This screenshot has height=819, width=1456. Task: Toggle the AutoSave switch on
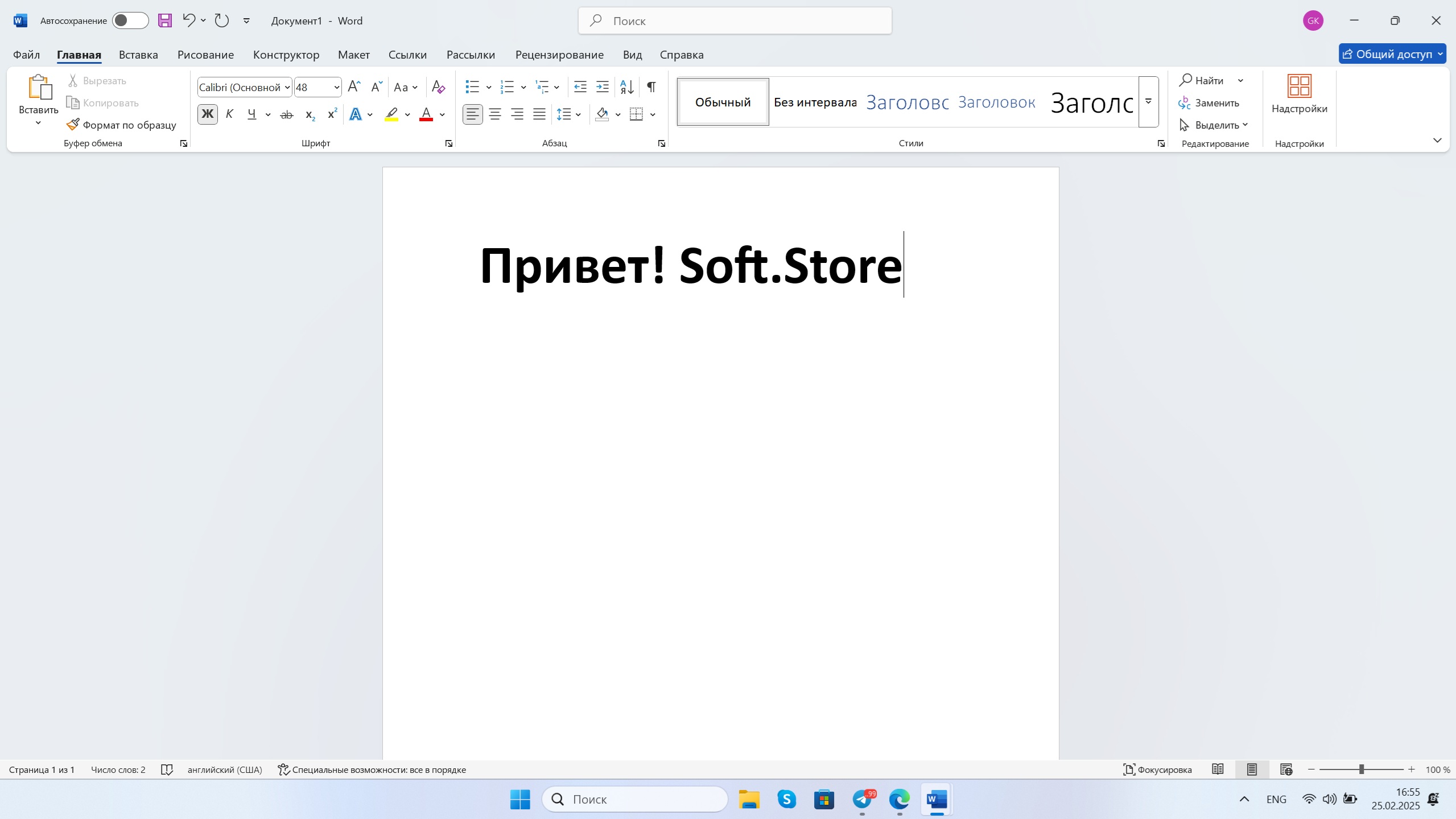[130, 21]
